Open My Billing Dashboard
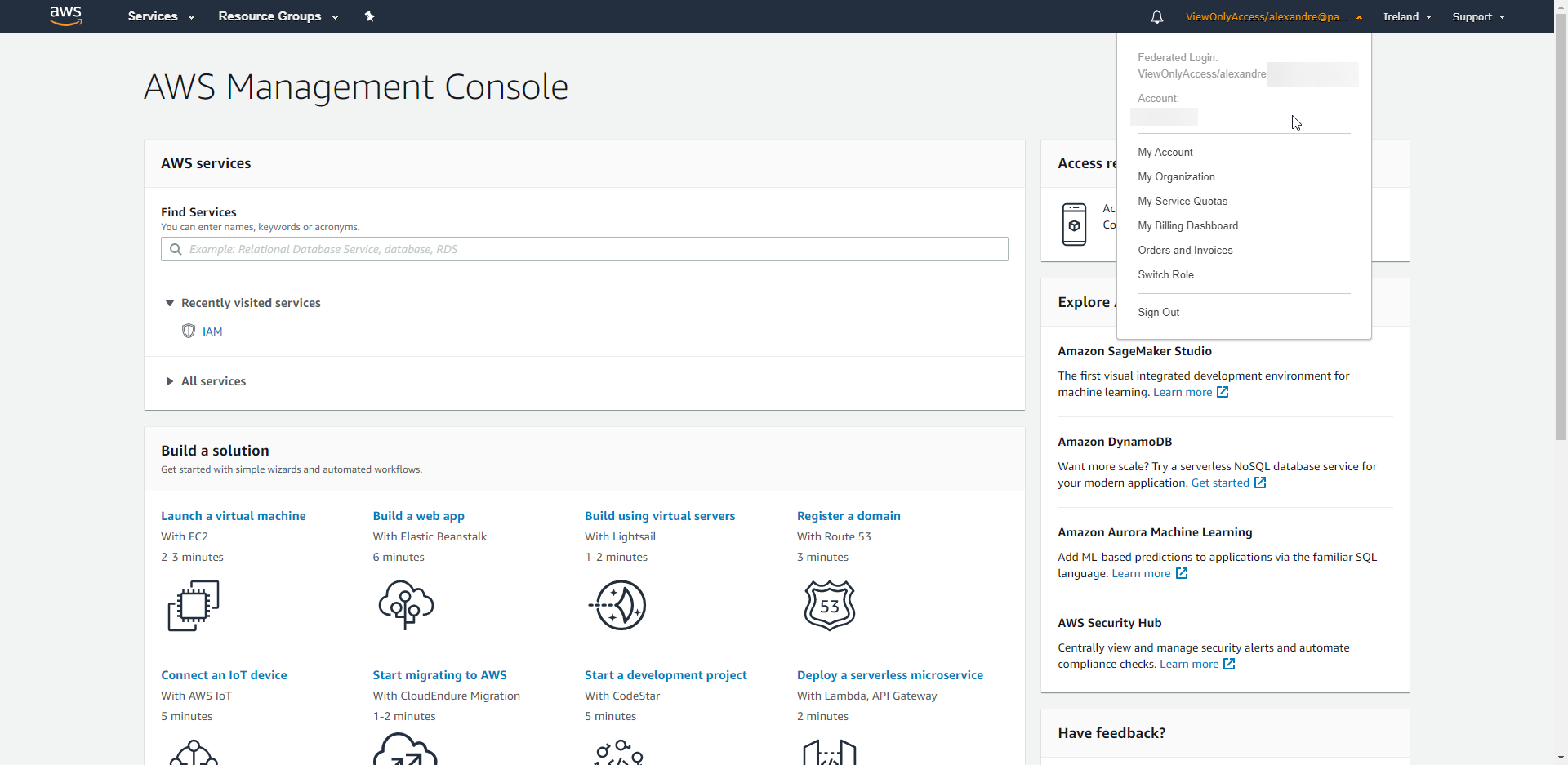The width and height of the screenshot is (1568, 765). click(1187, 226)
